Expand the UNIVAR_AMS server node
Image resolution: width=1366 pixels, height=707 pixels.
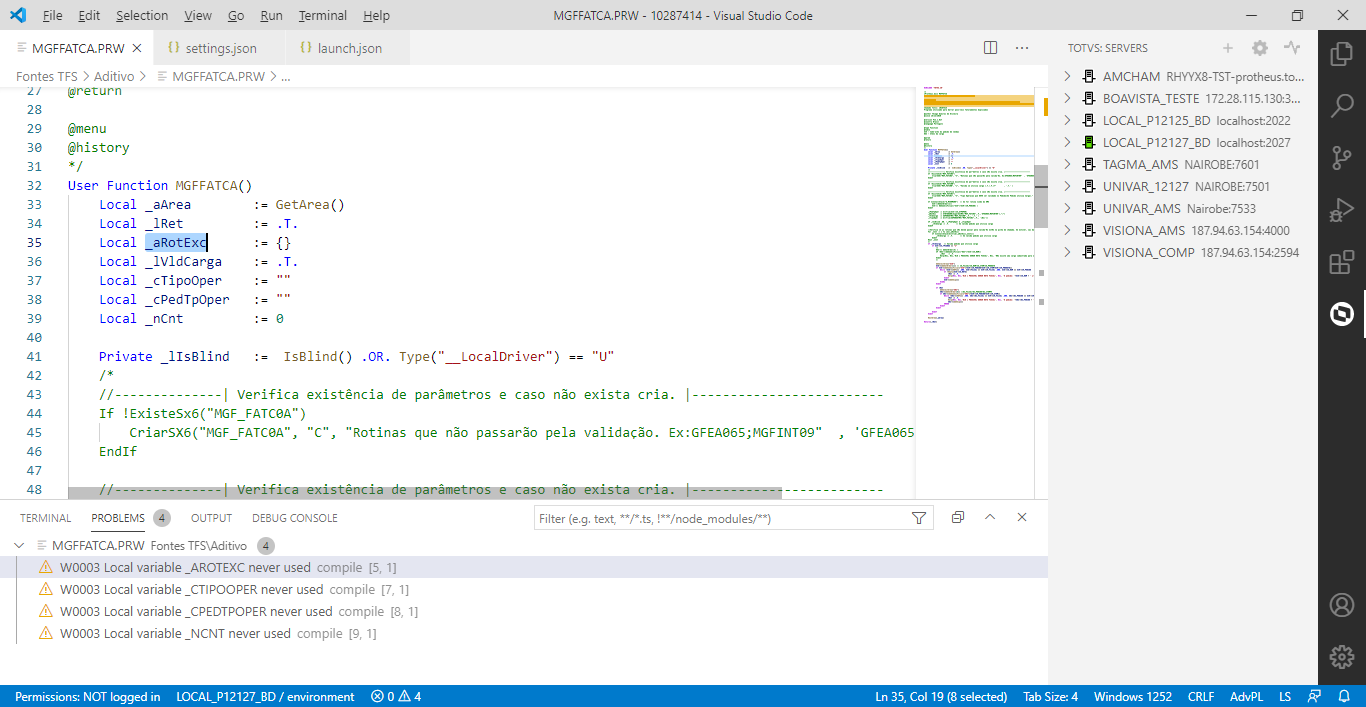click(x=1068, y=209)
